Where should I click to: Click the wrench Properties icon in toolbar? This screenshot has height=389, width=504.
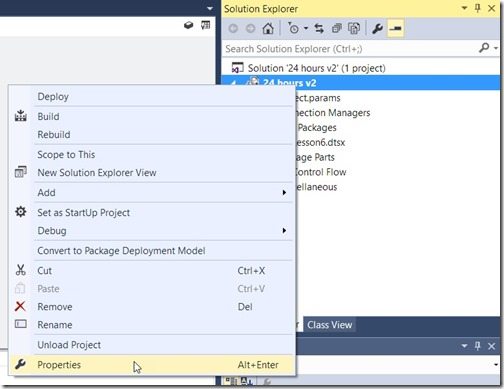(x=377, y=29)
